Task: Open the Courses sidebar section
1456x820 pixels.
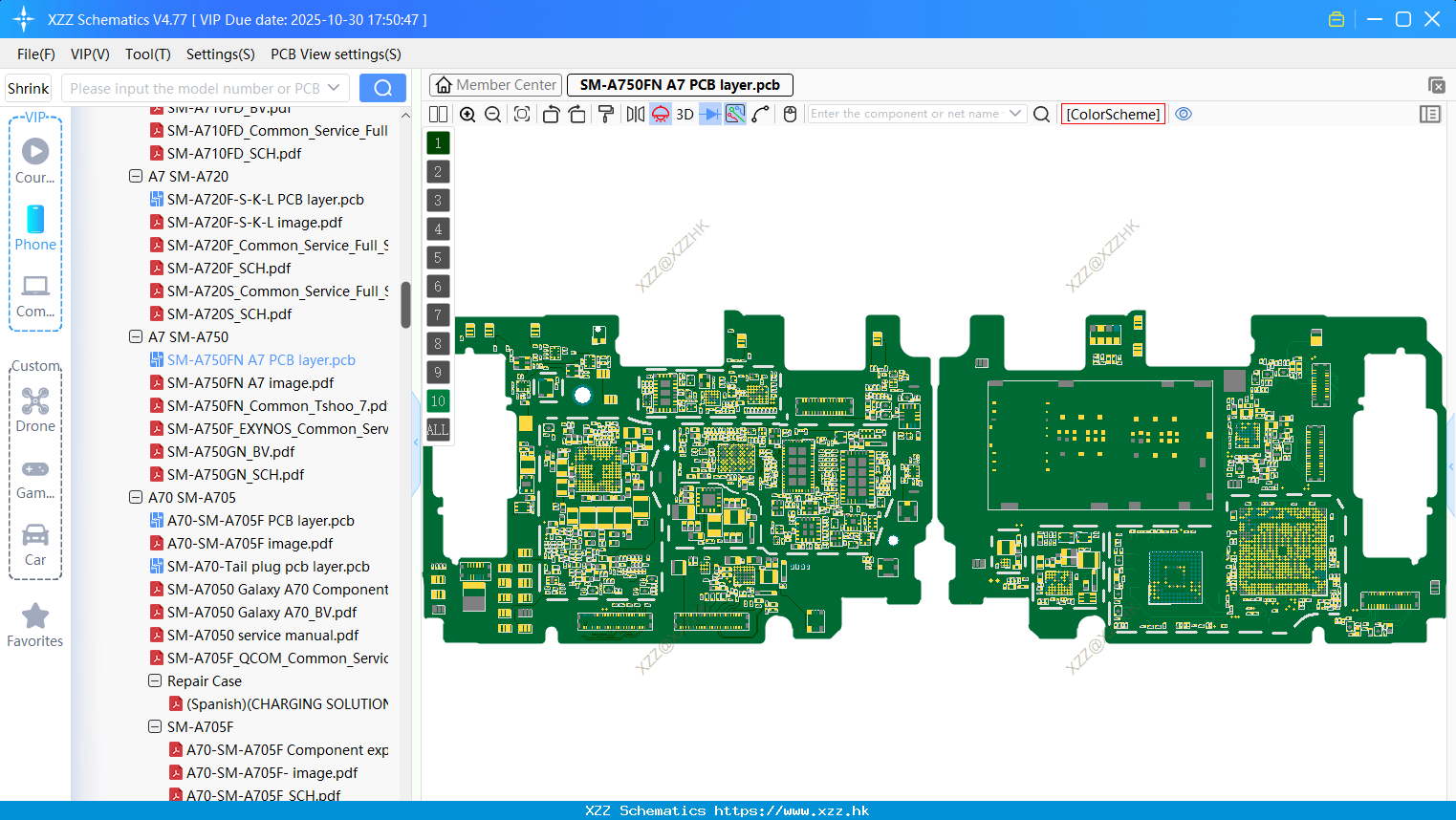Action: [x=35, y=162]
